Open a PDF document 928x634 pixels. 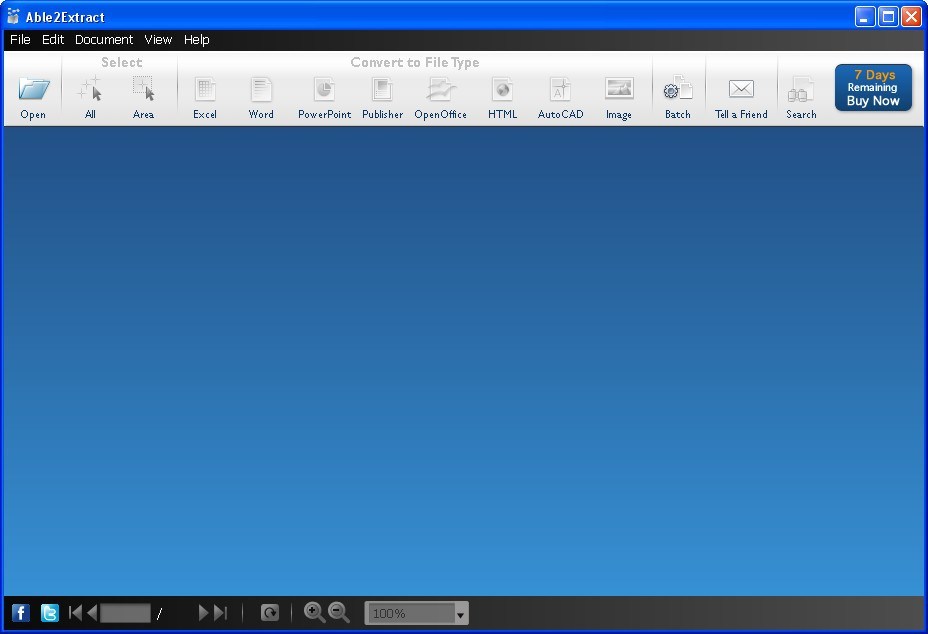33,95
